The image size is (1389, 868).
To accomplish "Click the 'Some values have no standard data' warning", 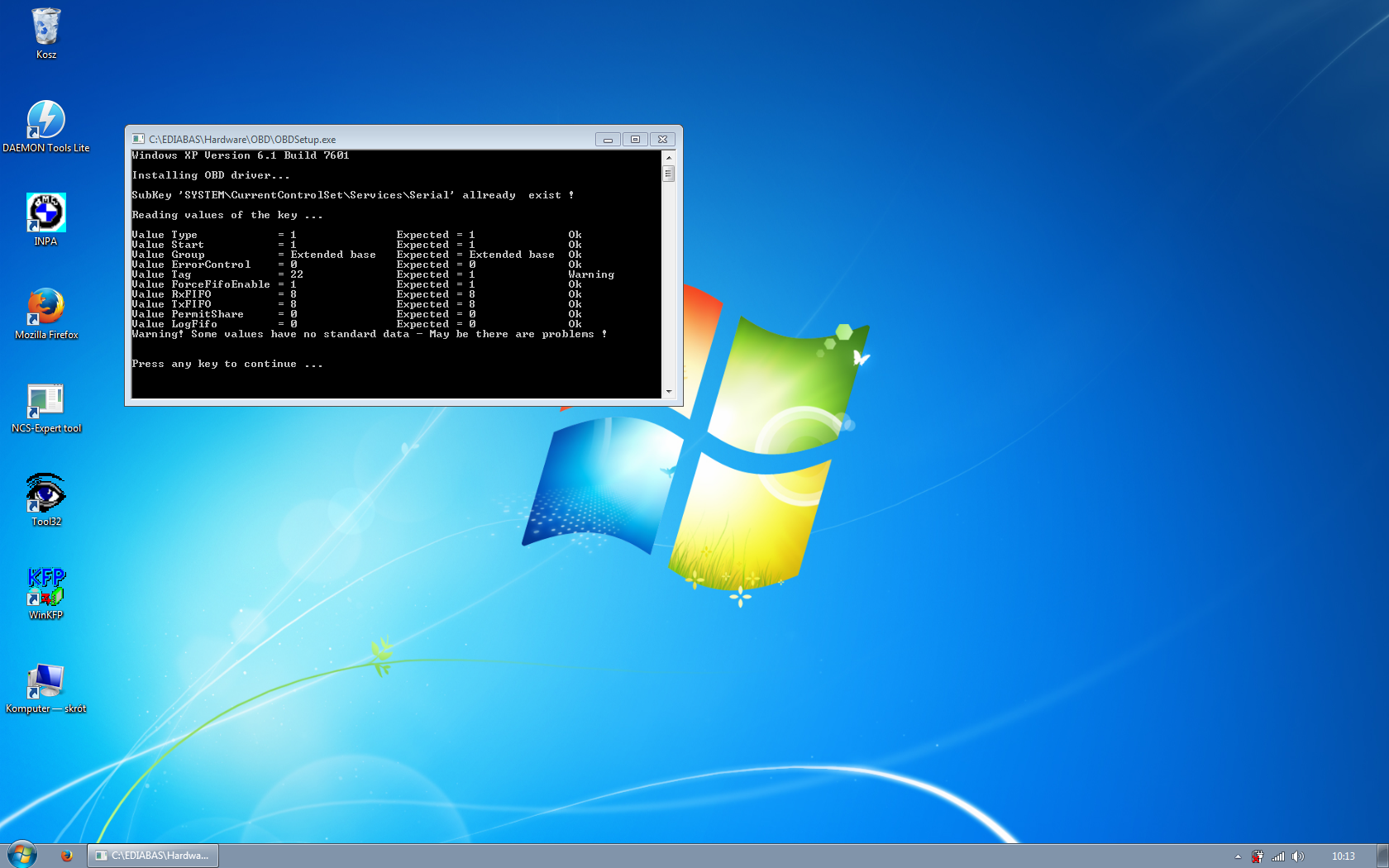I will 370,334.
